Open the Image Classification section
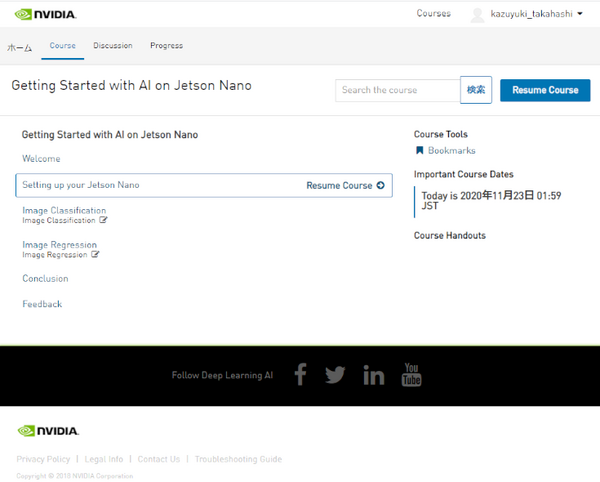The height and width of the screenshot is (482, 600). pos(64,211)
